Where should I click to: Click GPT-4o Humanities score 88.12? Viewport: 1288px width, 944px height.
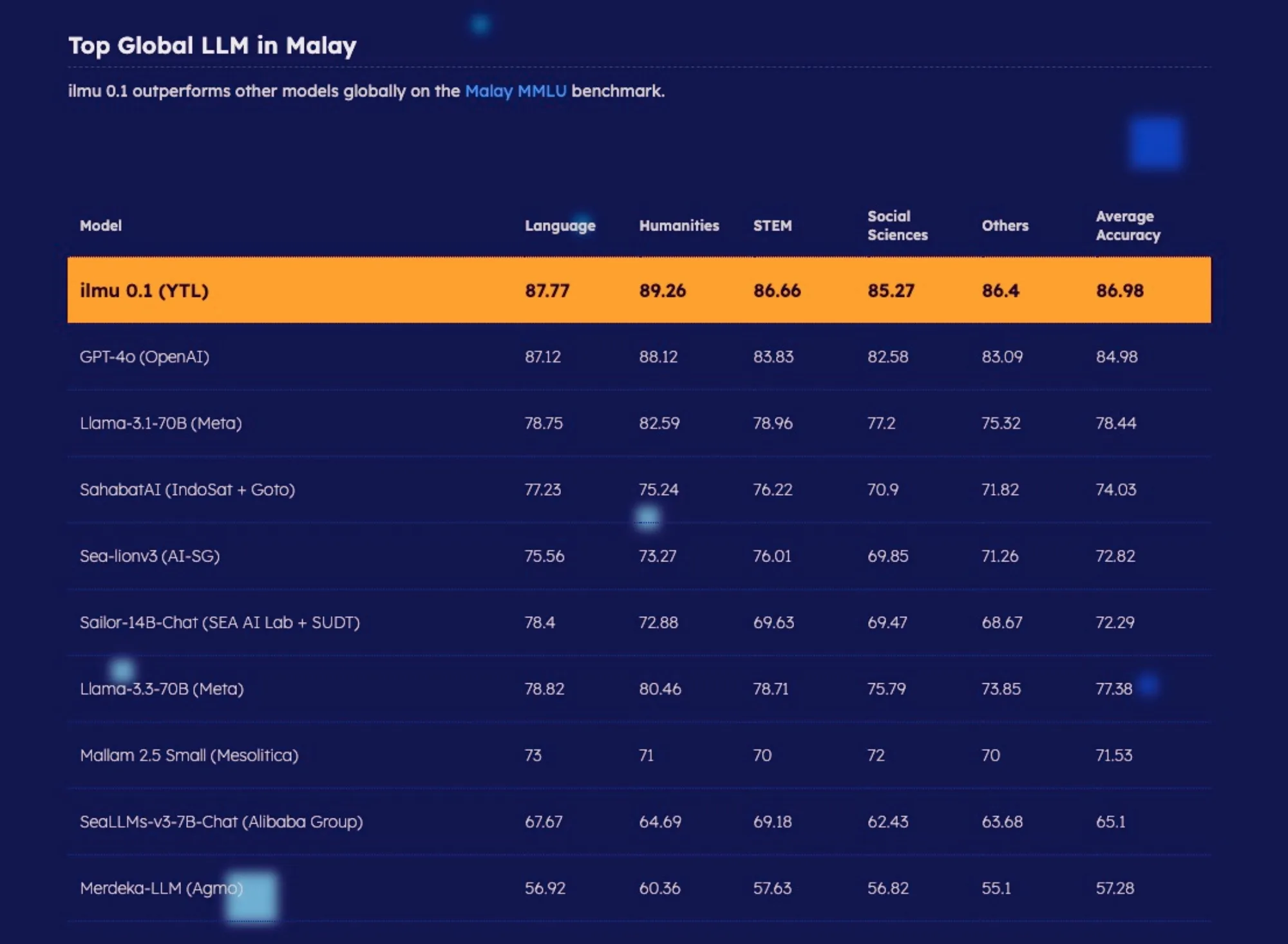658,357
